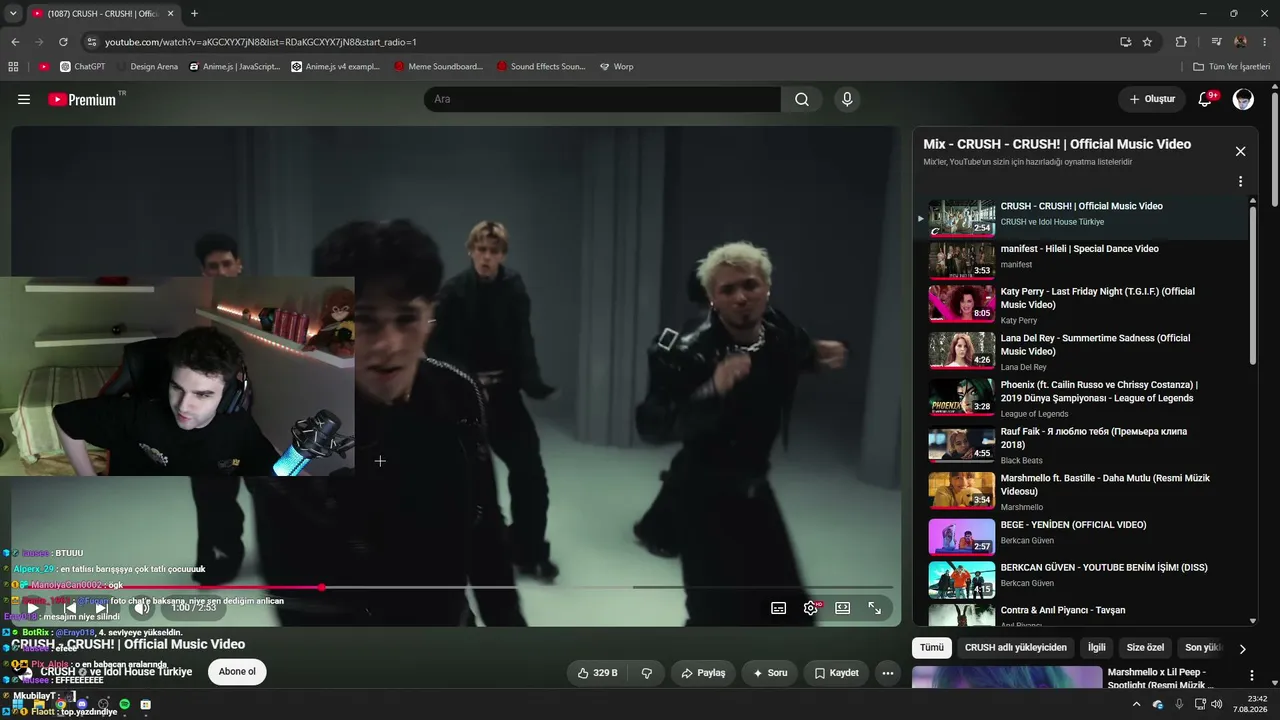1280x720 pixels.
Task: Subscribe with the Abone ol button
Action: point(237,672)
